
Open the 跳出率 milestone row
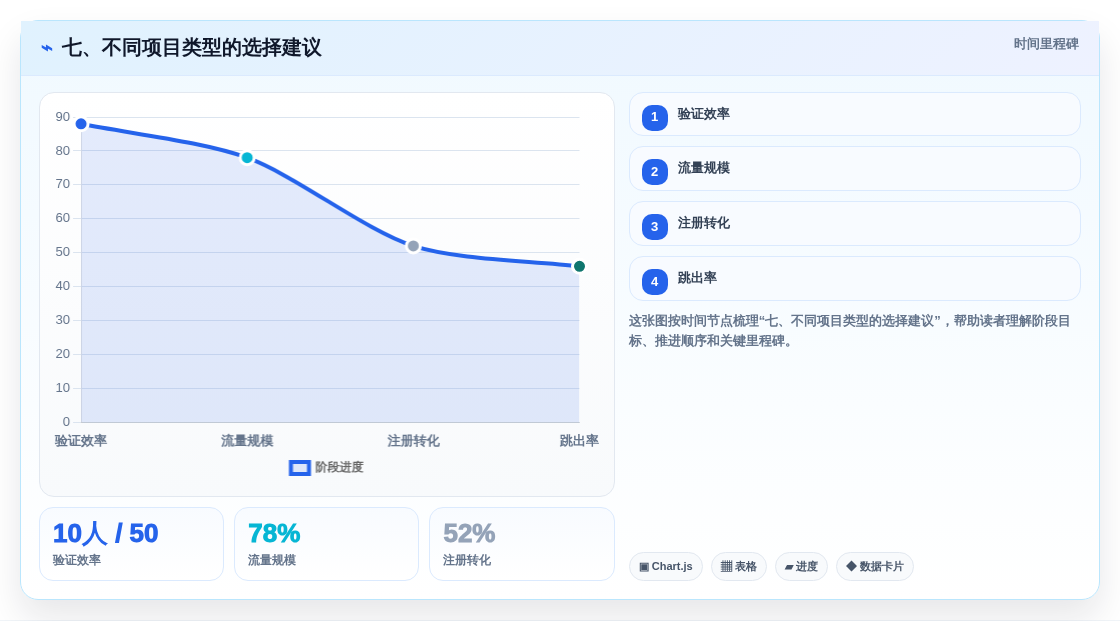854,279
